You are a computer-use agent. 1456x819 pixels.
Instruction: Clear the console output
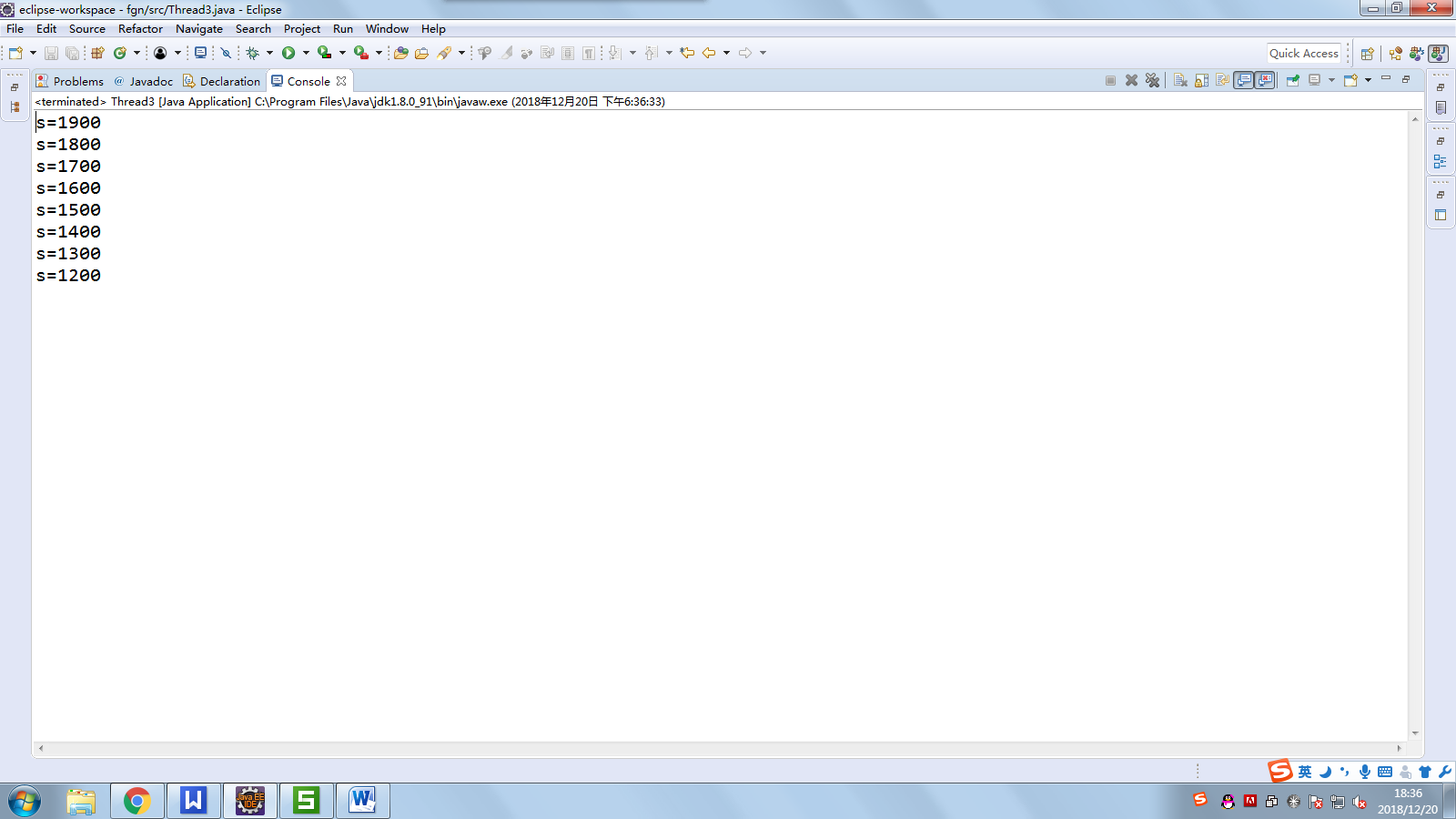point(1180,80)
